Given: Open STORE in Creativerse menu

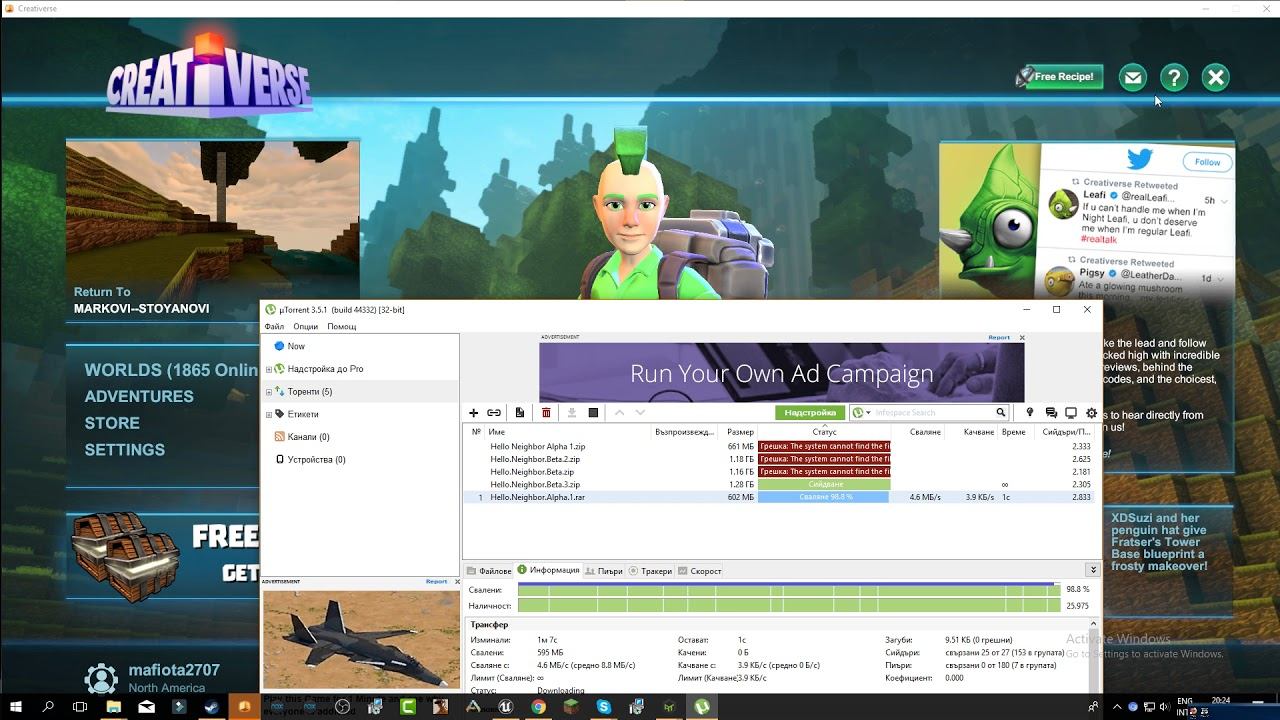Looking at the screenshot, I should 112,423.
